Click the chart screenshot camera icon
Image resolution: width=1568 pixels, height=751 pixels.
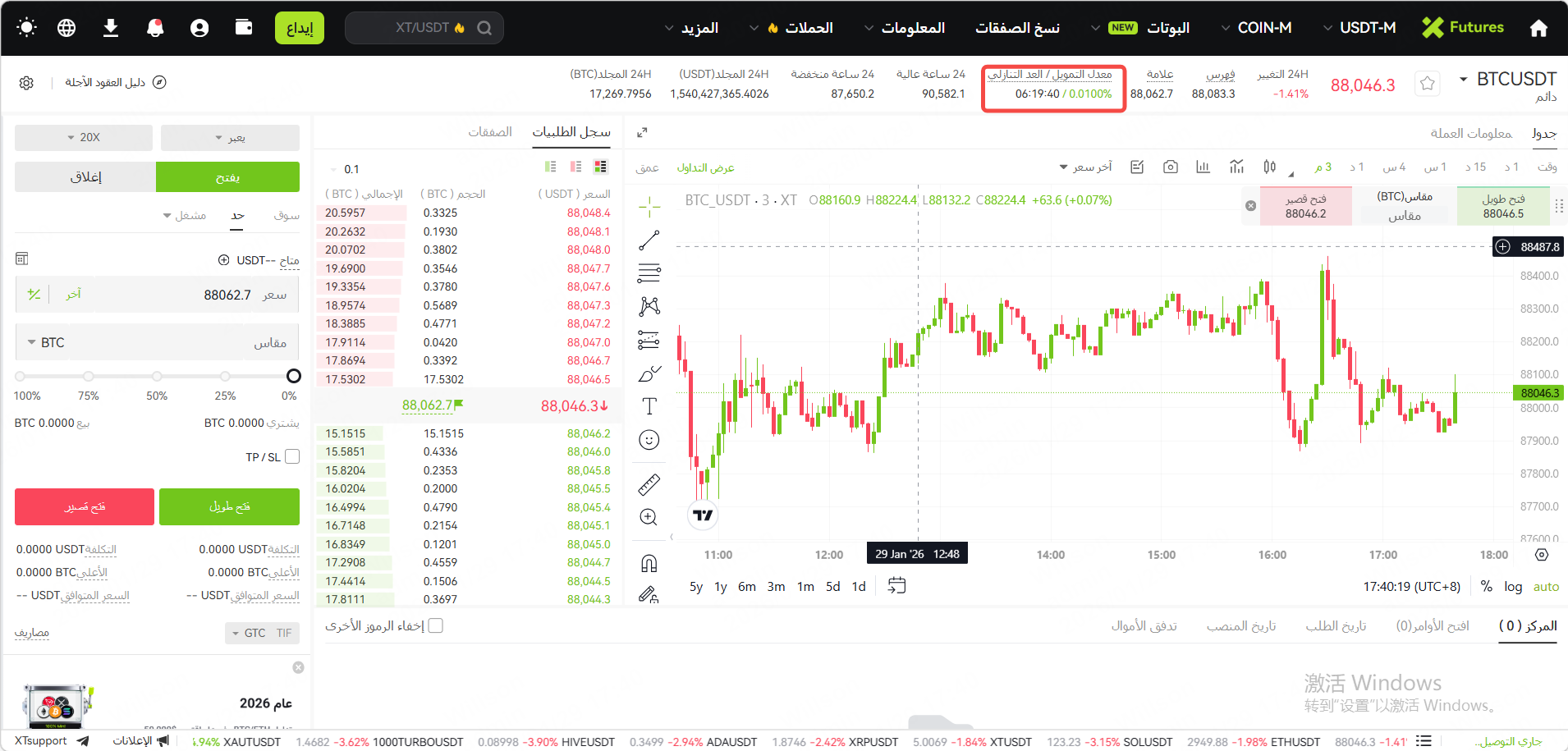coord(1171,167)
